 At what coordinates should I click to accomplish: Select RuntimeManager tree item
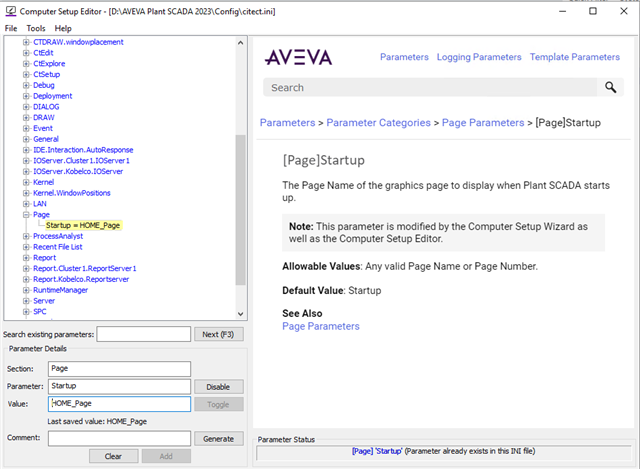(60, 290)
